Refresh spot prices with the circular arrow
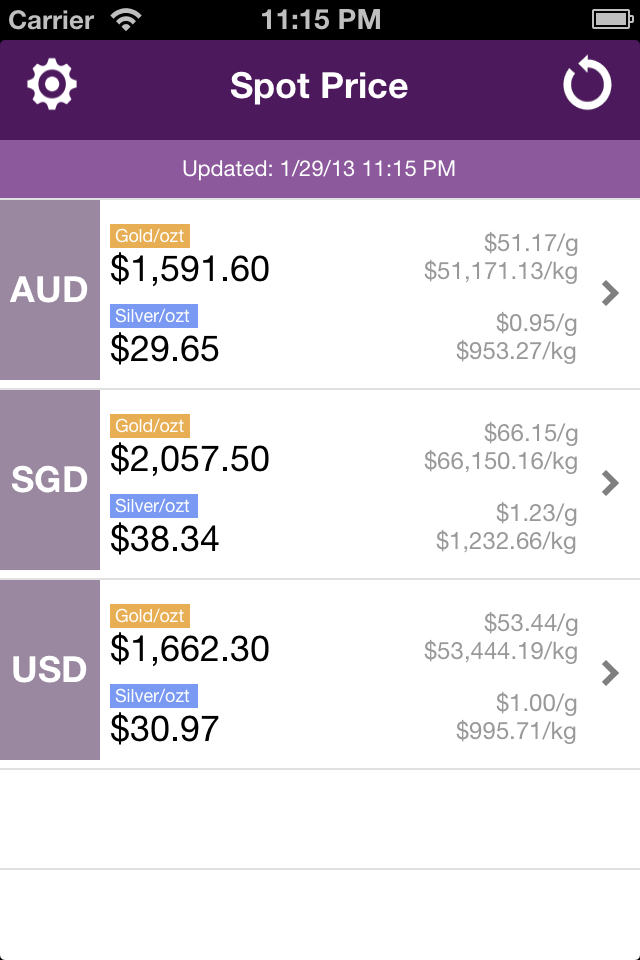640x960 pixels. tap(587, 86)
